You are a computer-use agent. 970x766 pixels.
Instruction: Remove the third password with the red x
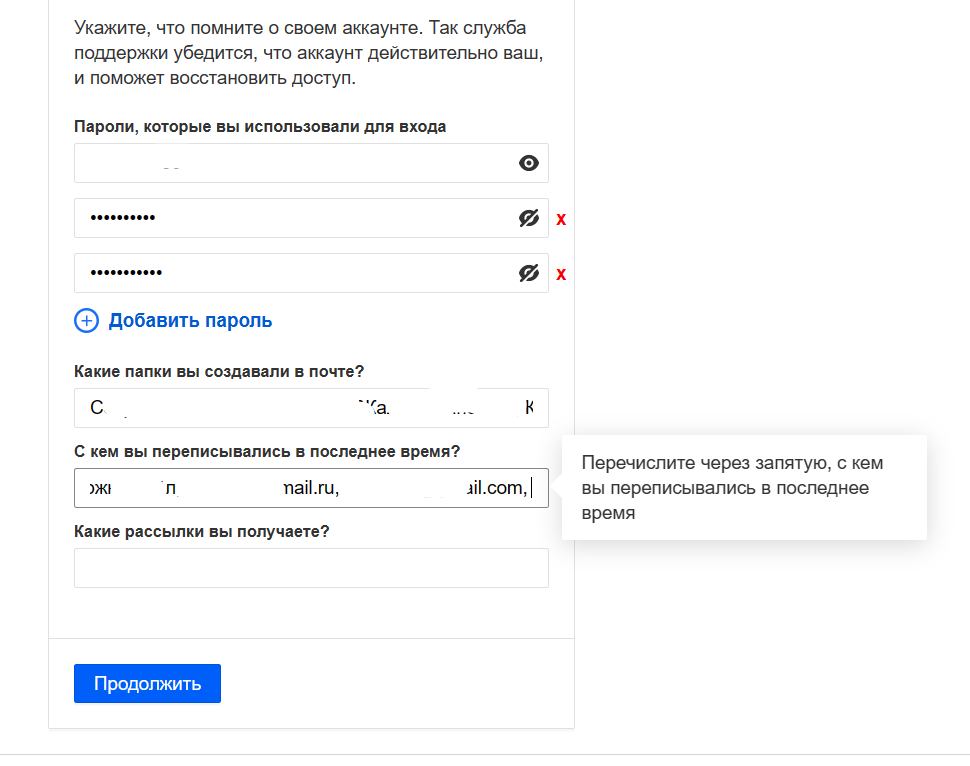pyautogui.click(x=561, y=274)
